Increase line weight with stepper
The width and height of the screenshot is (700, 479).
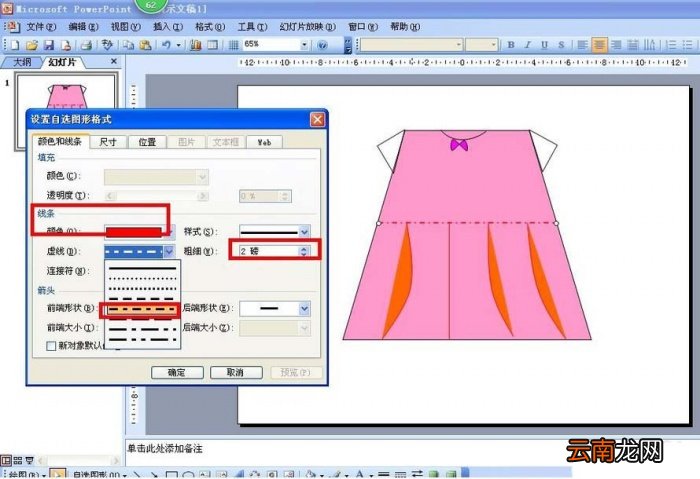304,248
